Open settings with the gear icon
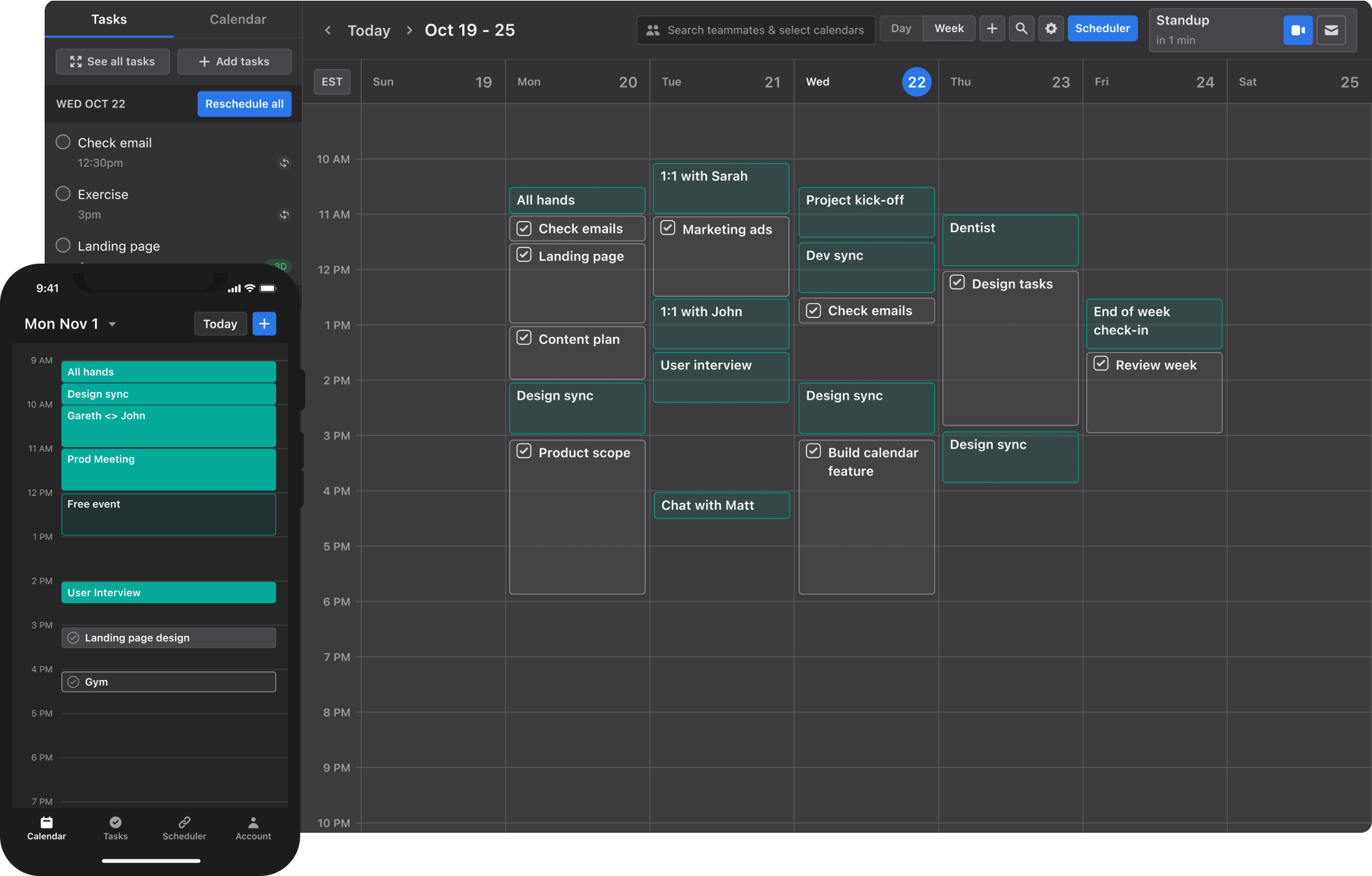The image size is (1372, 876). pyautogui.click(x=1051, y=29)
